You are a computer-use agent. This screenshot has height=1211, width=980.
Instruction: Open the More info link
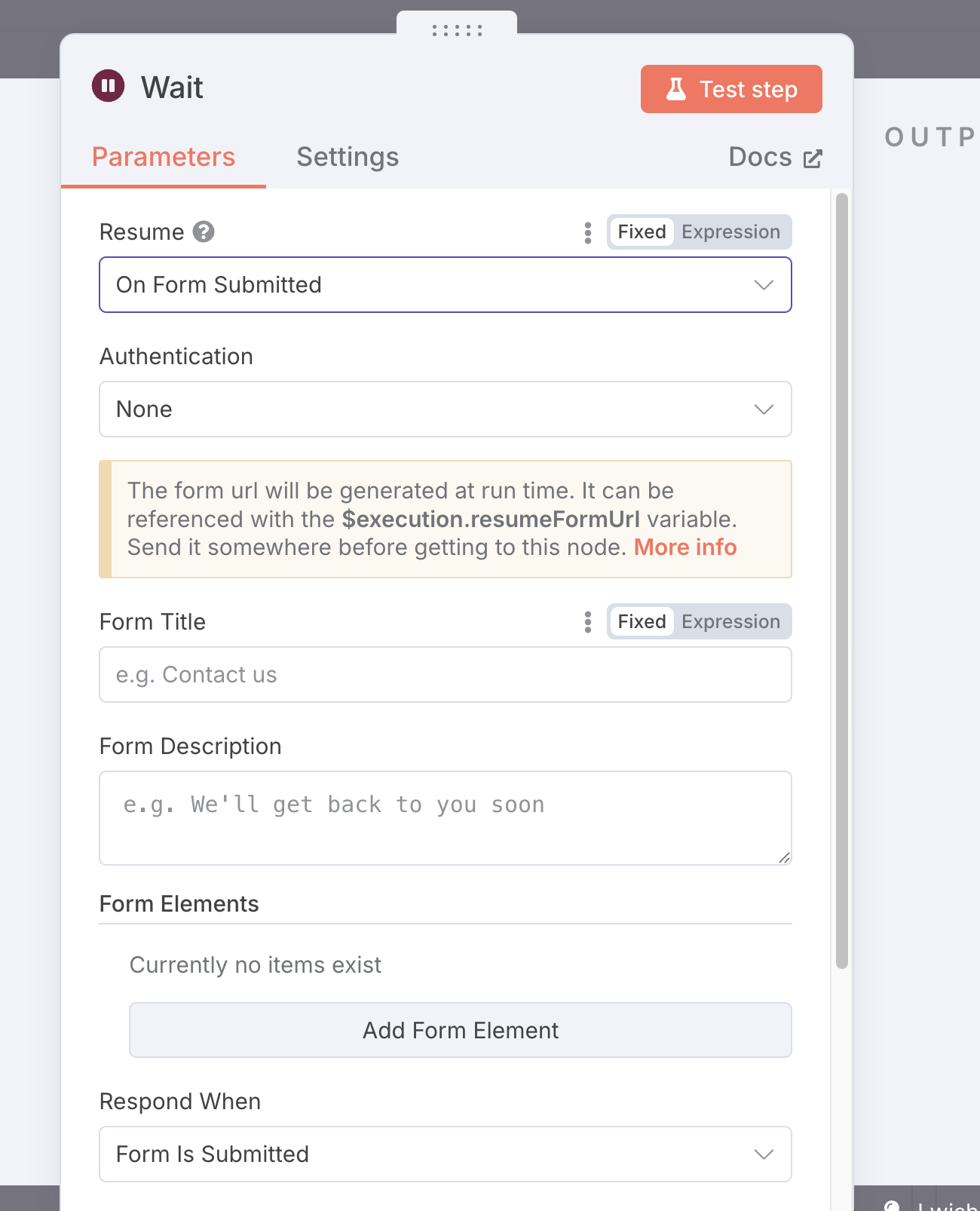click(685, 547)
